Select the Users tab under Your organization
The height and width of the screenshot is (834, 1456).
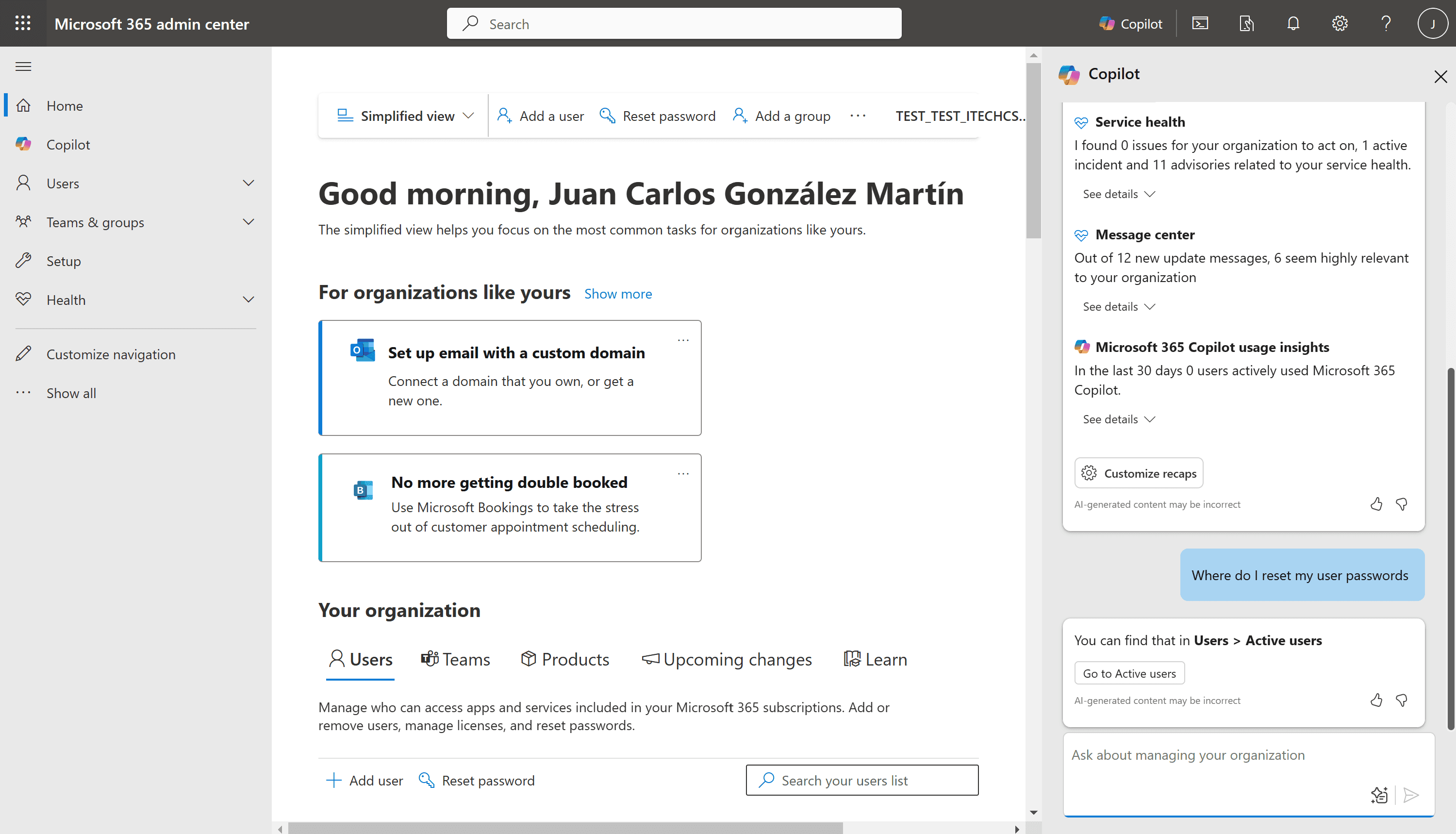360,659
